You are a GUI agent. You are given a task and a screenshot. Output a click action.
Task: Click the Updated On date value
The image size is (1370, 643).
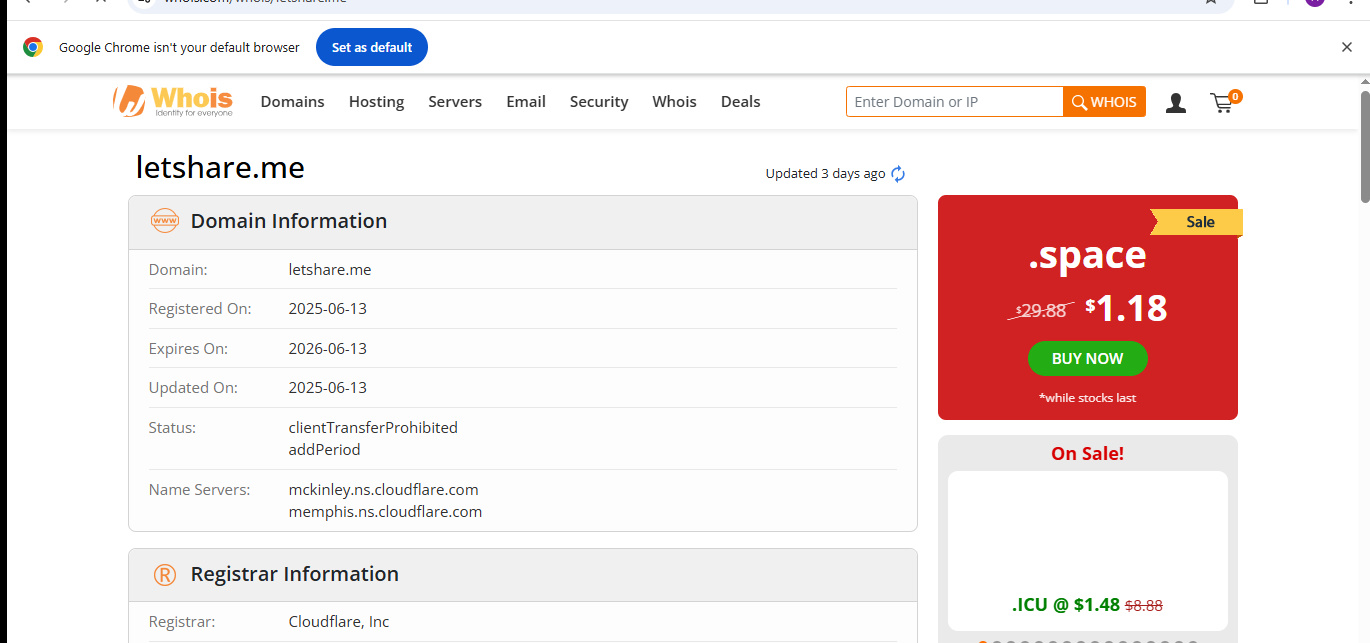pos(328,388)
